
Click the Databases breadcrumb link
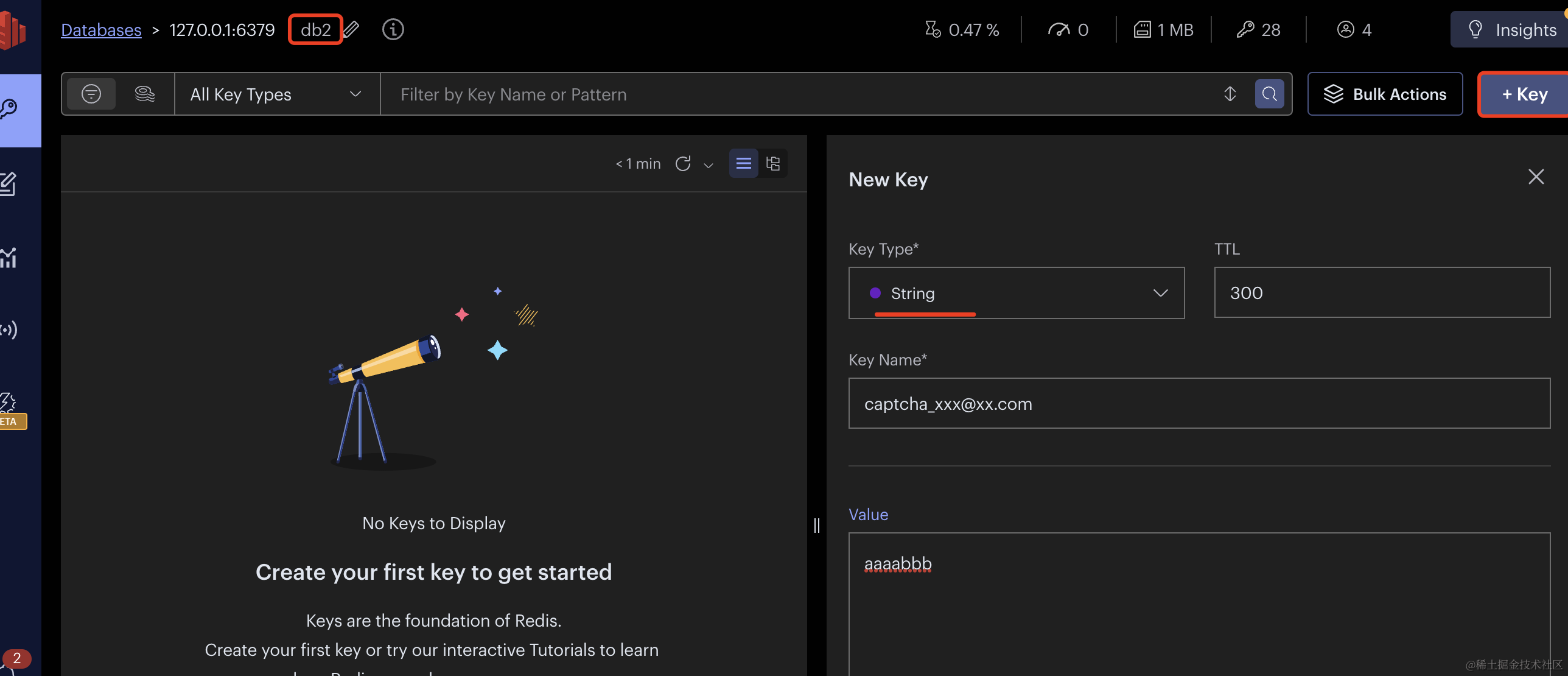[101, 29]
